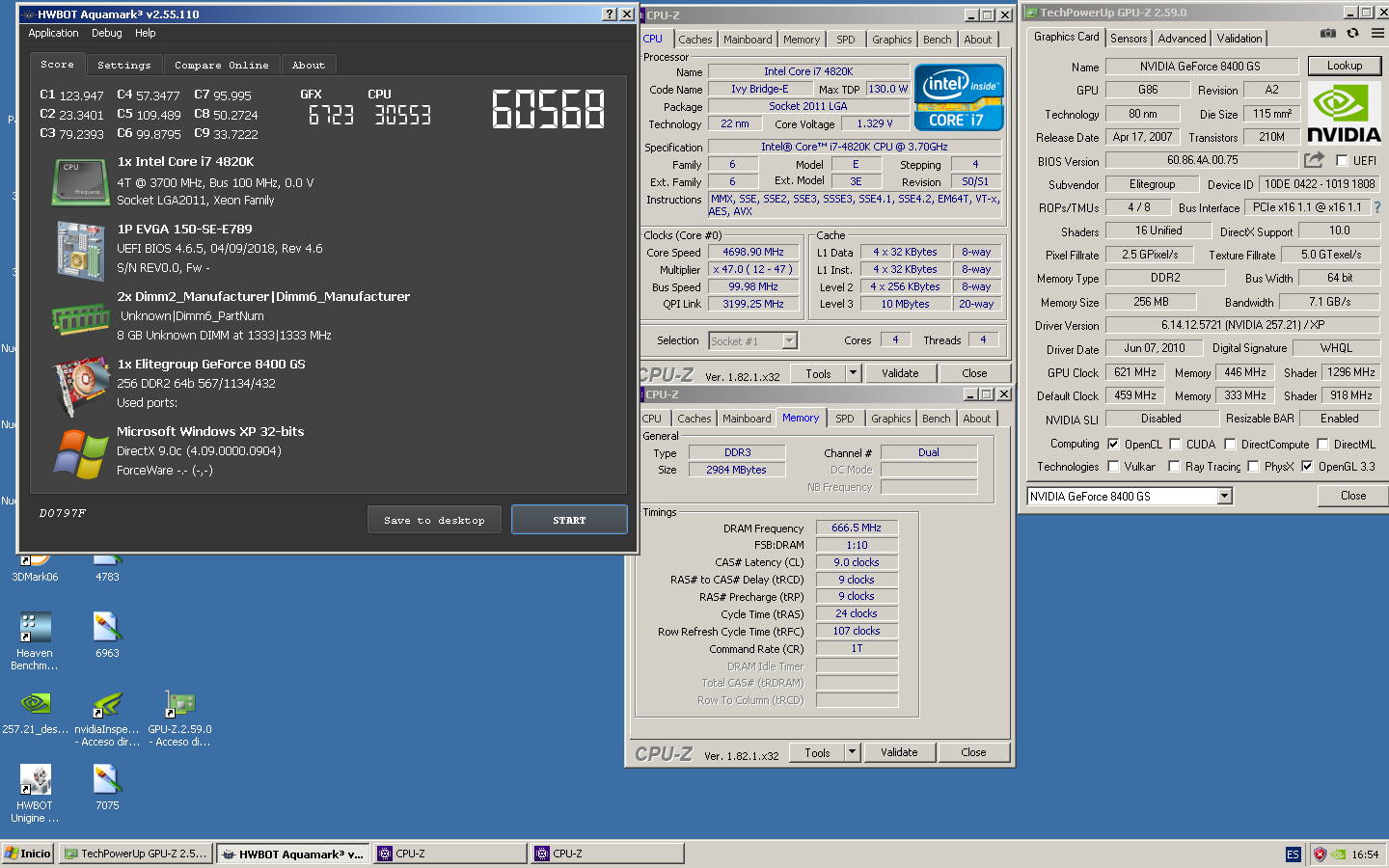Open the Help menu in Aquamark
1389x868 pixels.
click(145, 33)
